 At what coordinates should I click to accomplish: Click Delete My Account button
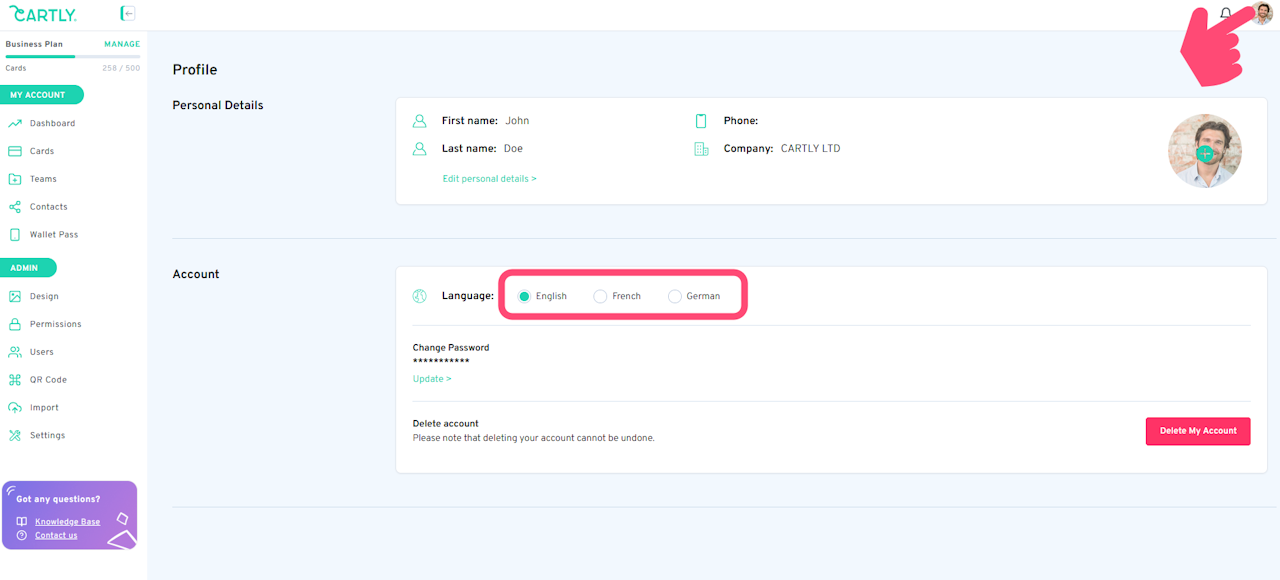click(1198, 431)
